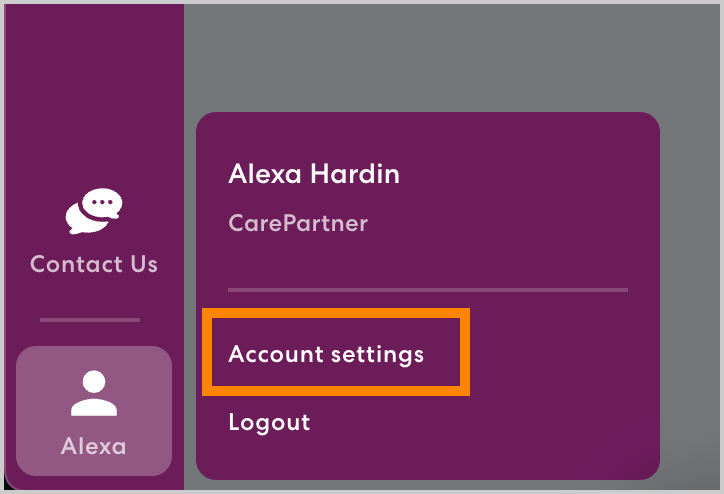
Task: Click the empty purple sidebar area above Contact Us
Action: point(93,90)
